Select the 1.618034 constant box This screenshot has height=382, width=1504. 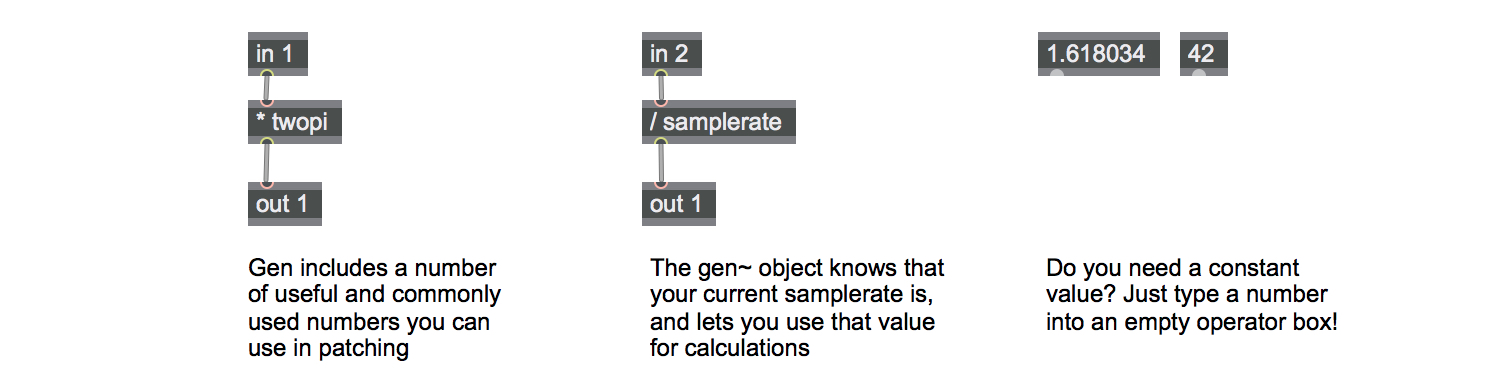point(1098,54)
